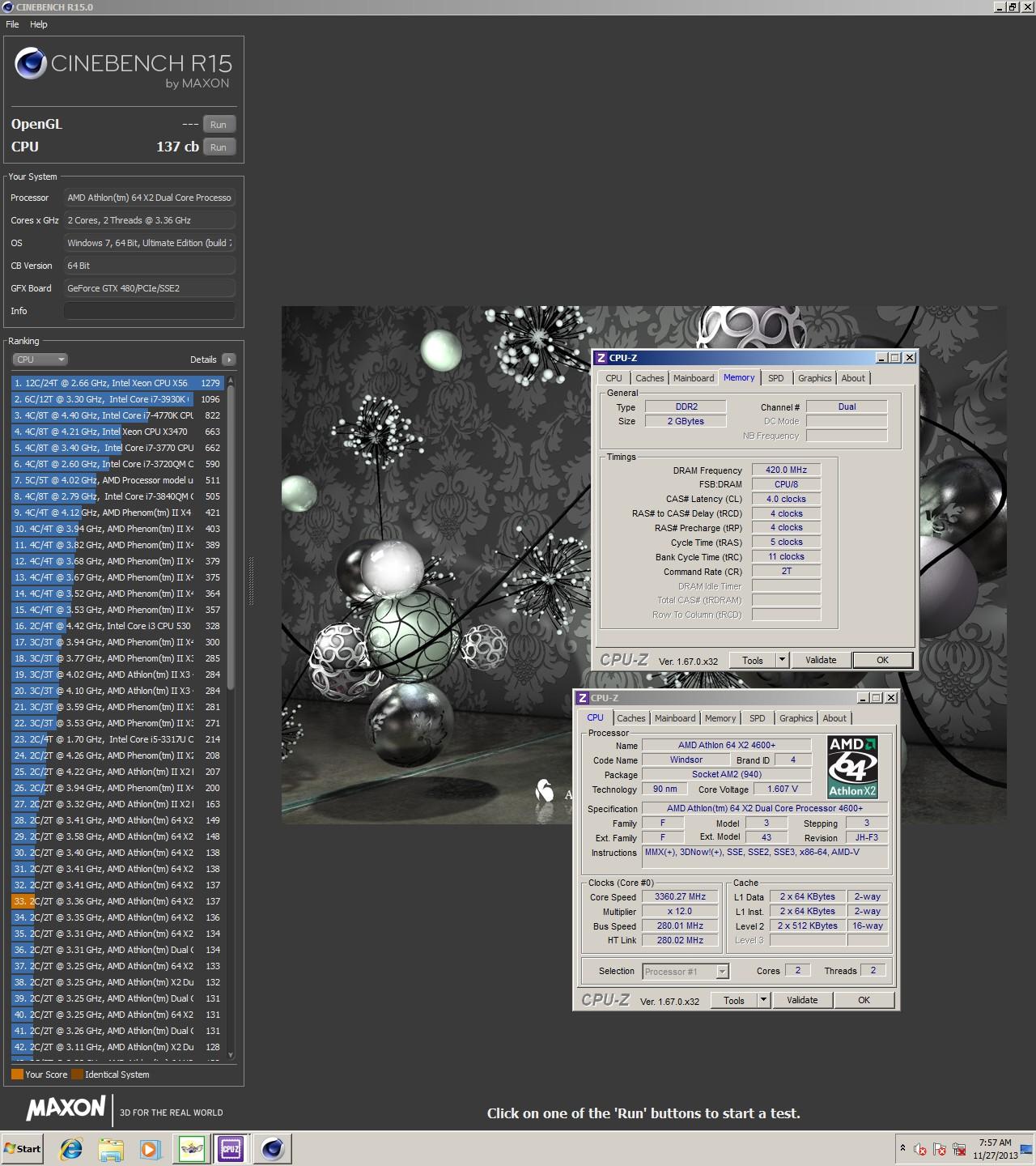Switch to CPU tab in Memory CPU-Z window
This screenshot has width=1036, height=1166.
[x=614, y=378]
